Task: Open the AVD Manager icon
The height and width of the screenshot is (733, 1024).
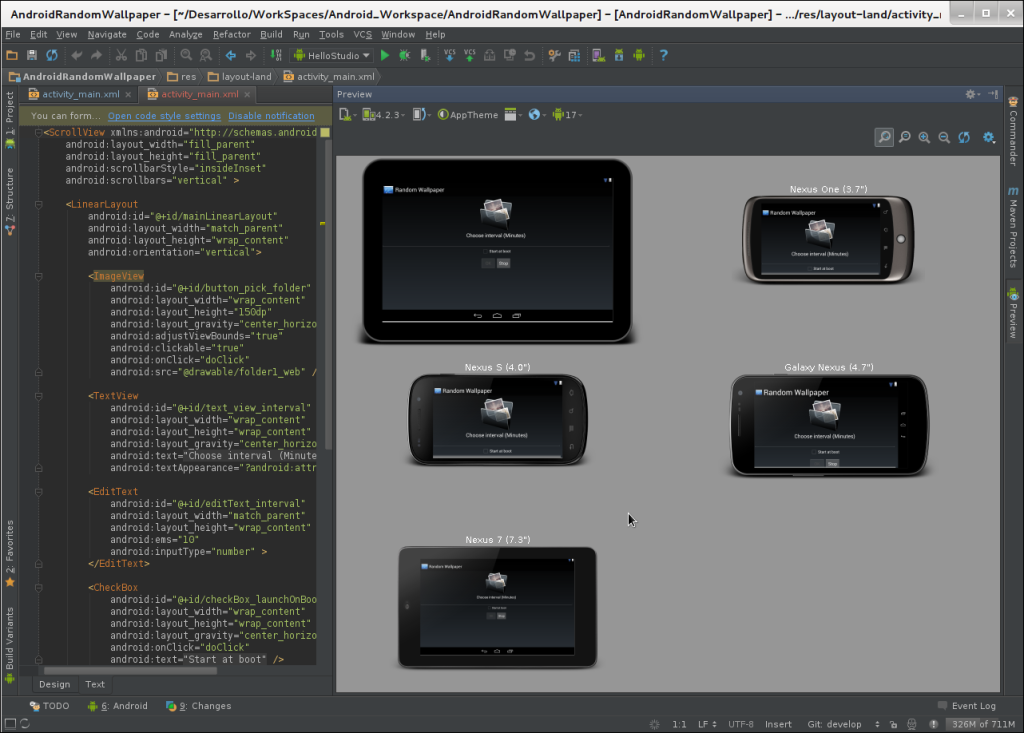Action: click(x=598, y=56)
